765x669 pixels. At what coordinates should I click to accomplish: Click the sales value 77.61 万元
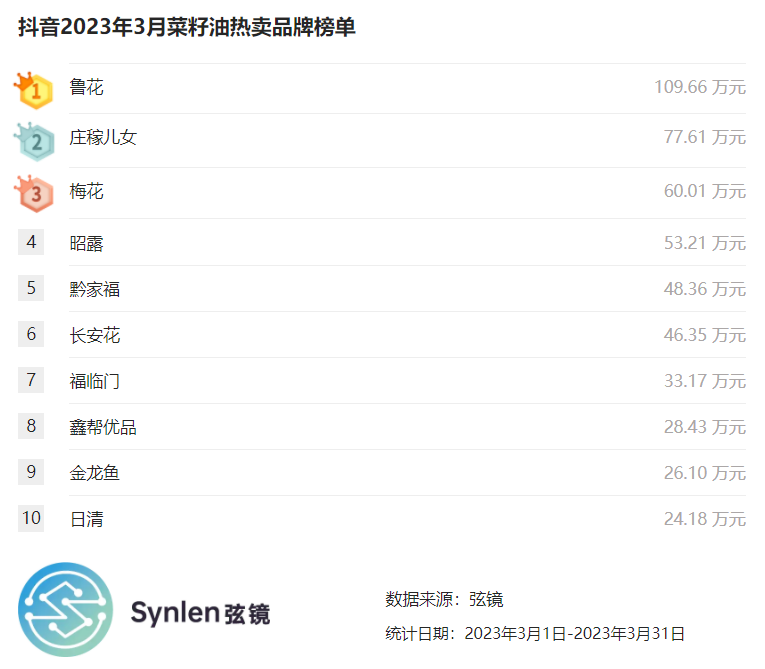click(705, 138)
